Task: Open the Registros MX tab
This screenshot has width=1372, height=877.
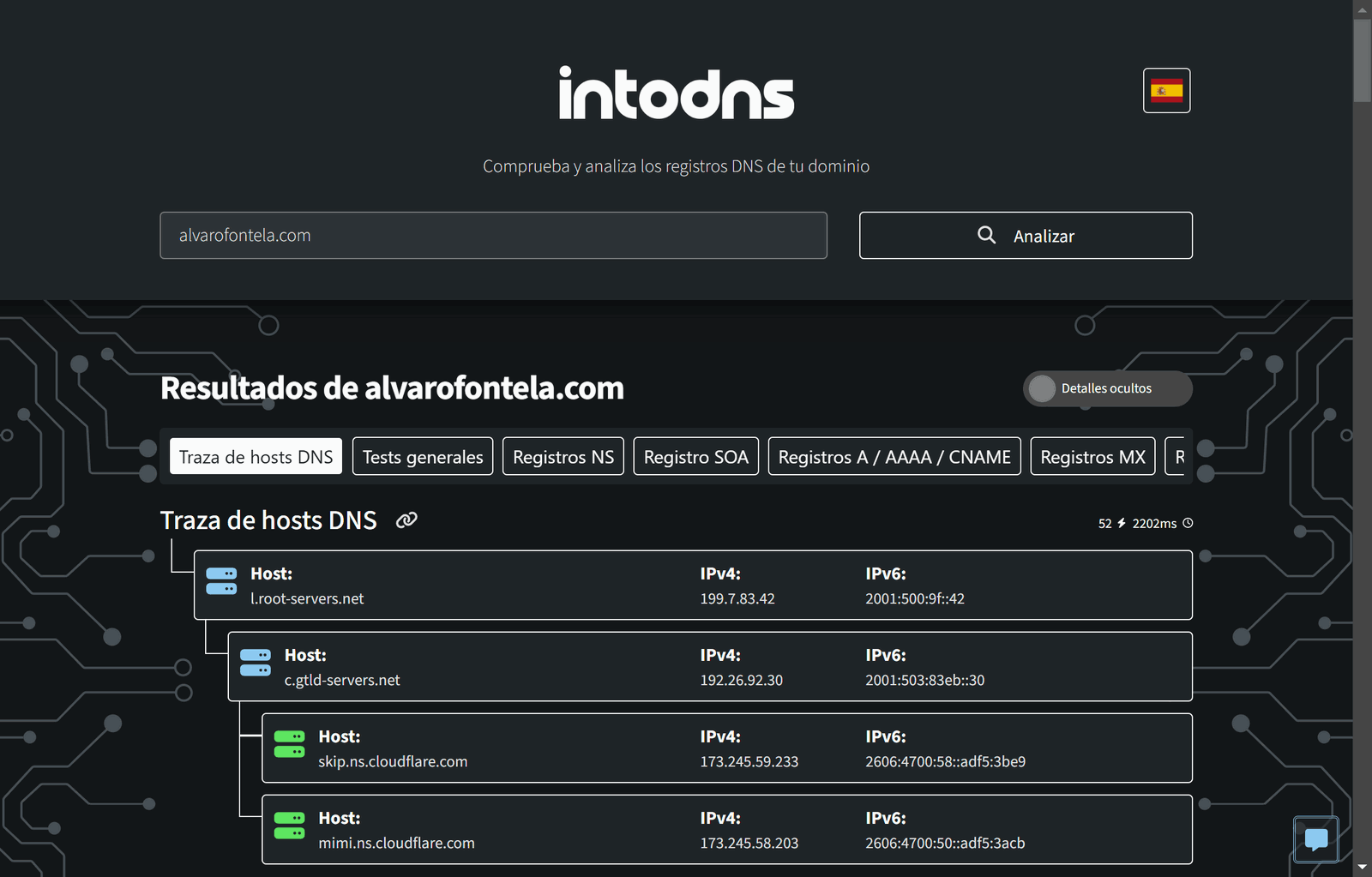Action: 1092,456
